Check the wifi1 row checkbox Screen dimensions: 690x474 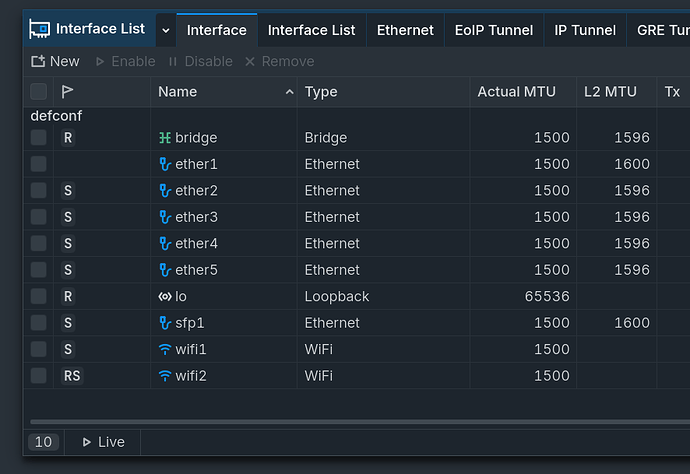tap(39, 349)
